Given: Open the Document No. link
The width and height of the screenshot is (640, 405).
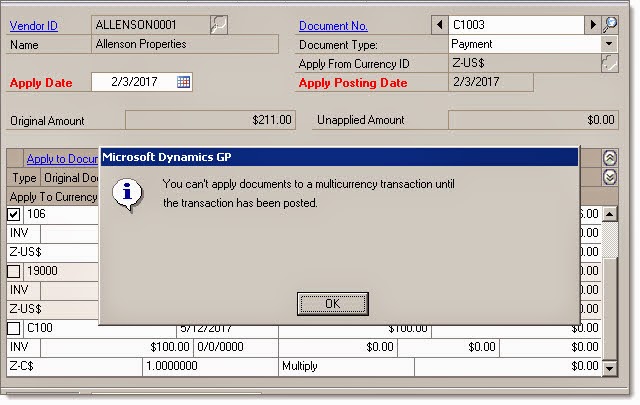Looking at the screenshot, I should (x=333, y=26).
